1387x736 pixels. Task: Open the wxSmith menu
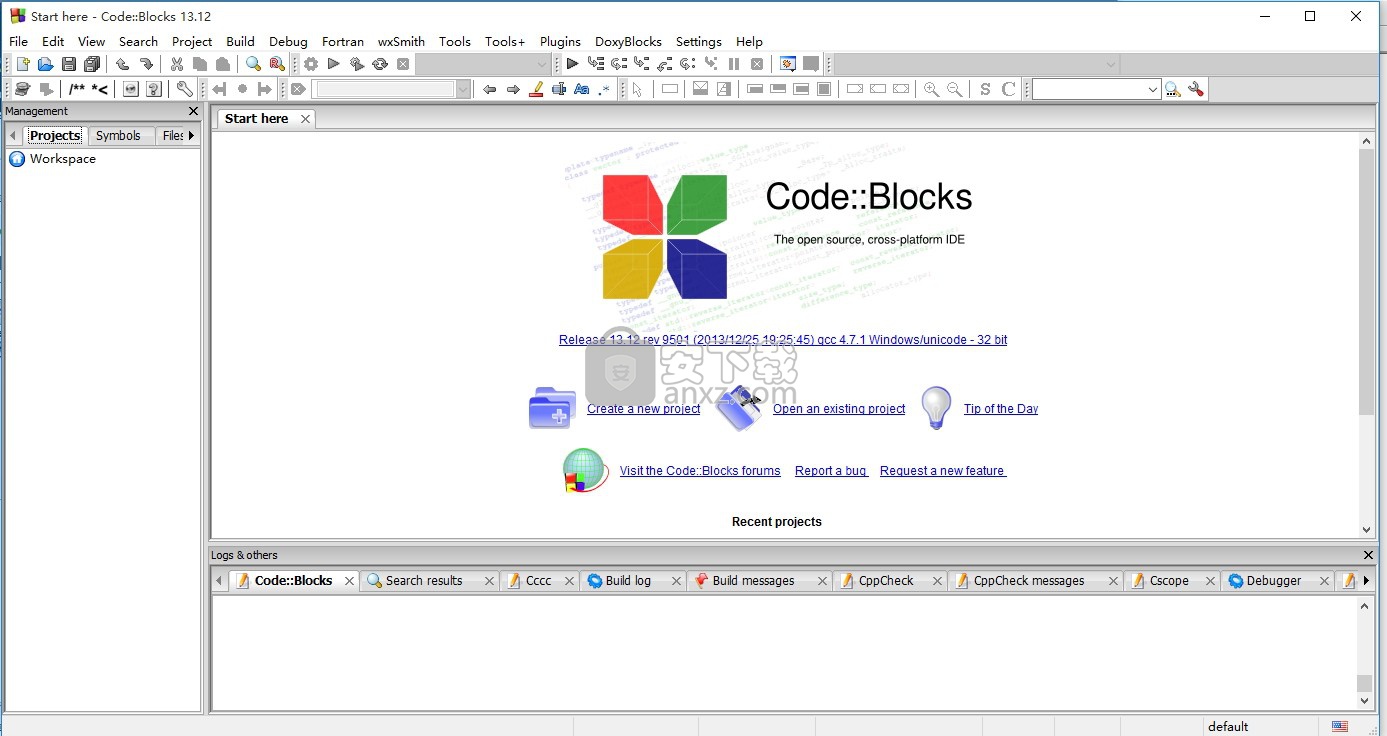point(401,41)
